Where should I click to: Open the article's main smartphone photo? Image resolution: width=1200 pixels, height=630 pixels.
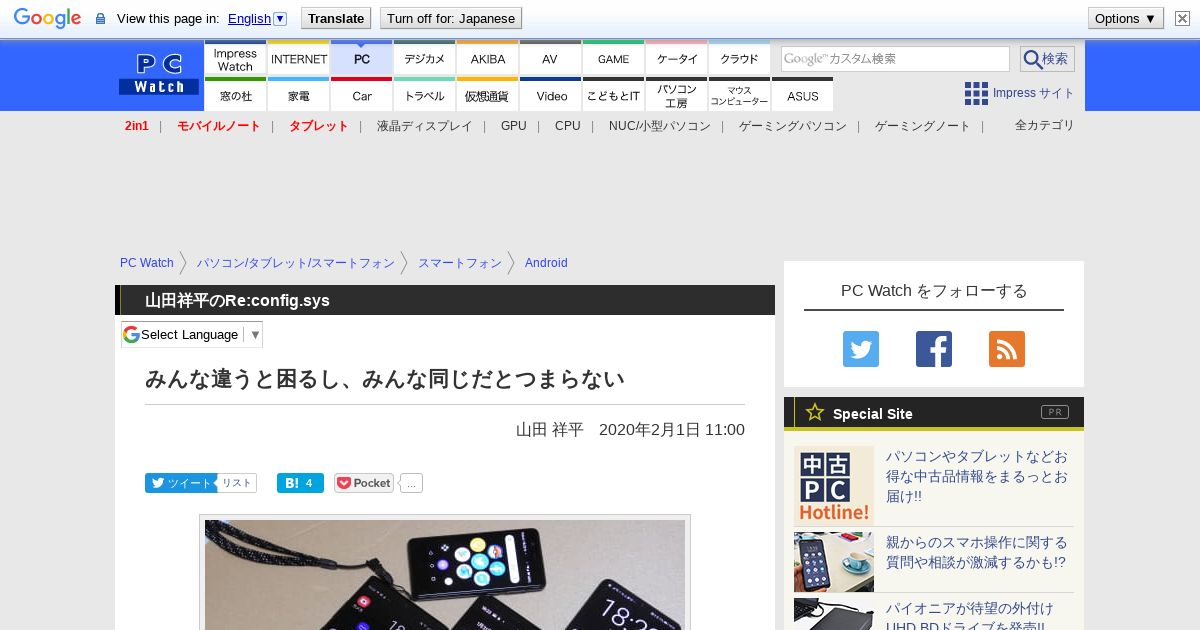[445, 574]
